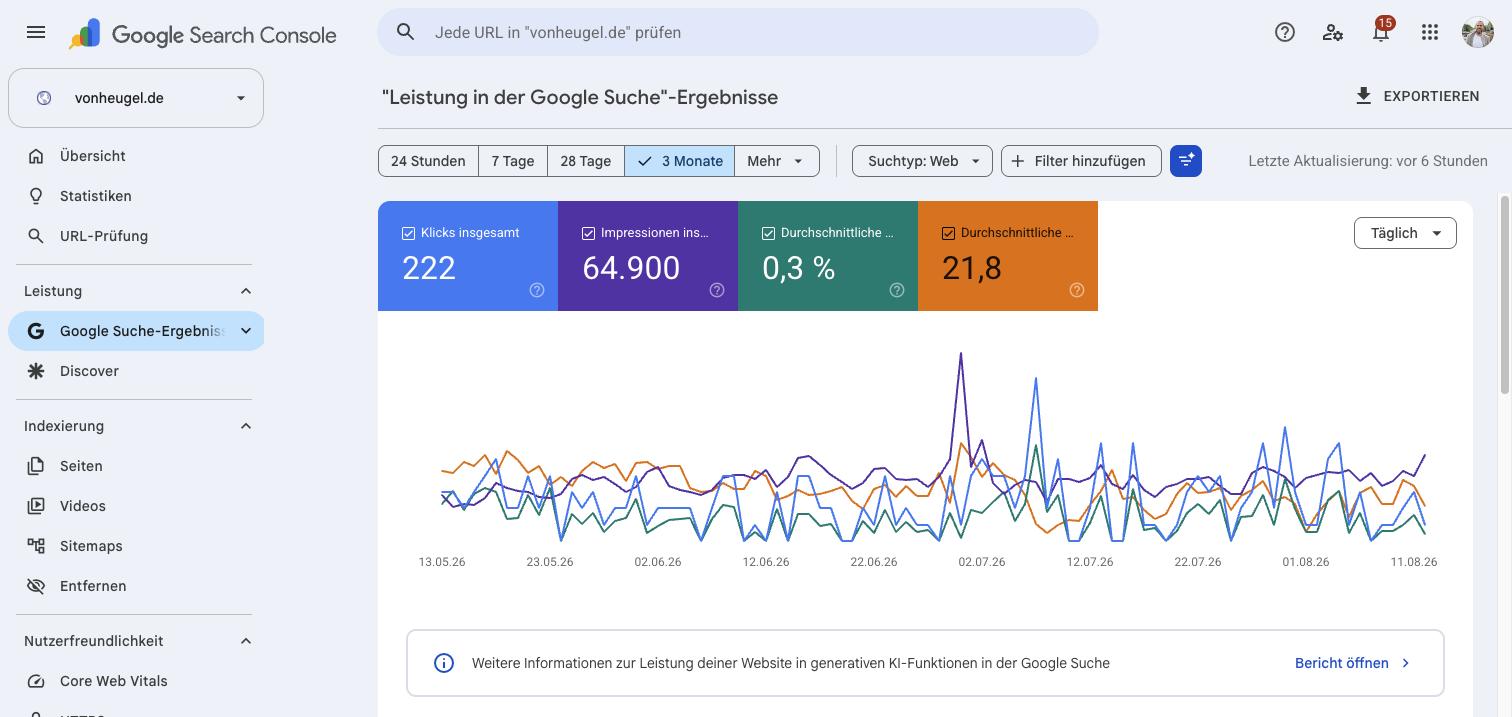Click the Discover asterisk icon
The image size is (1512, 717).
[x=36, y=371]
